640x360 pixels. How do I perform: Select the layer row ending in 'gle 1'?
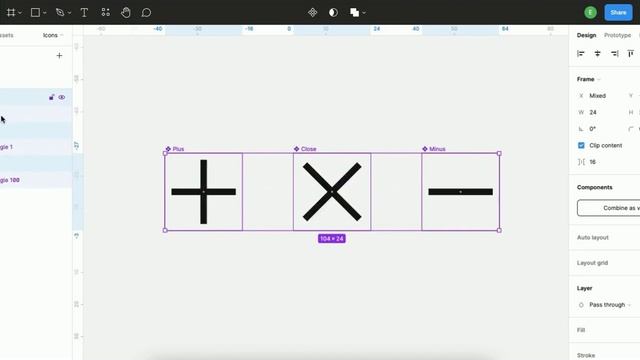click(x=36, y=147)
